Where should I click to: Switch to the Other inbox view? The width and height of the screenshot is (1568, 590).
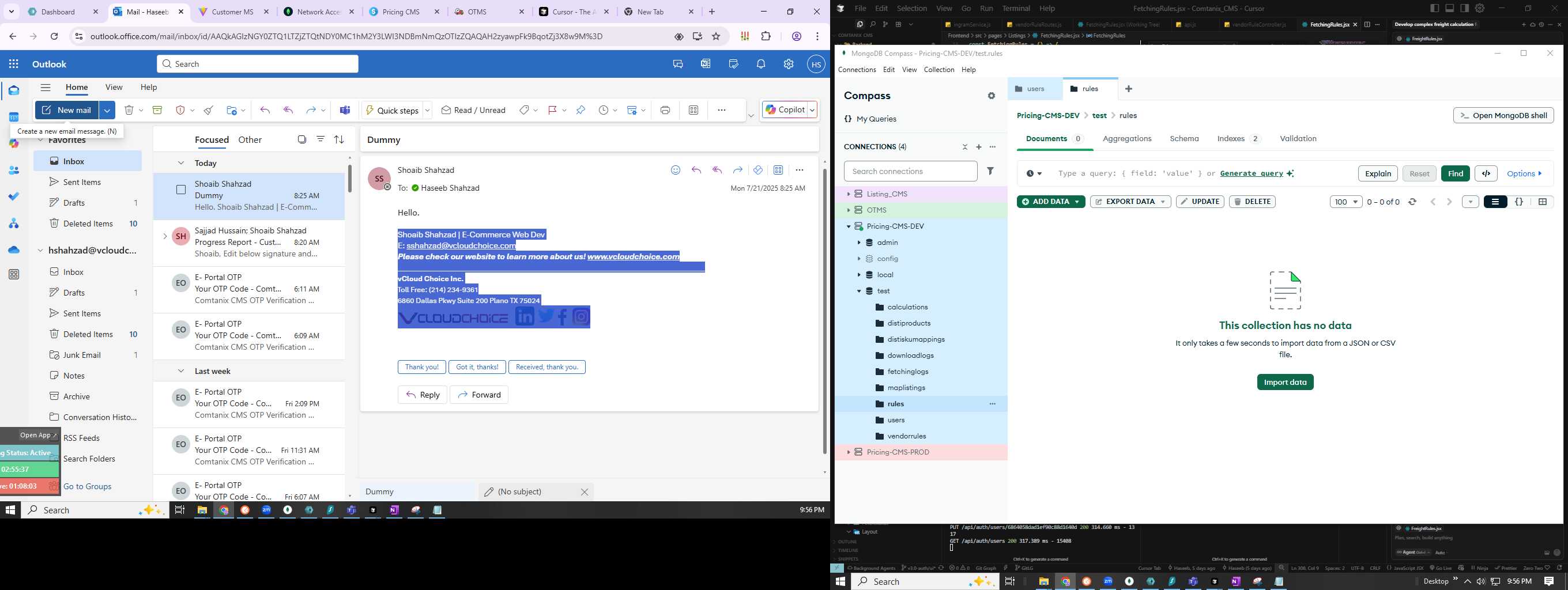250,140
